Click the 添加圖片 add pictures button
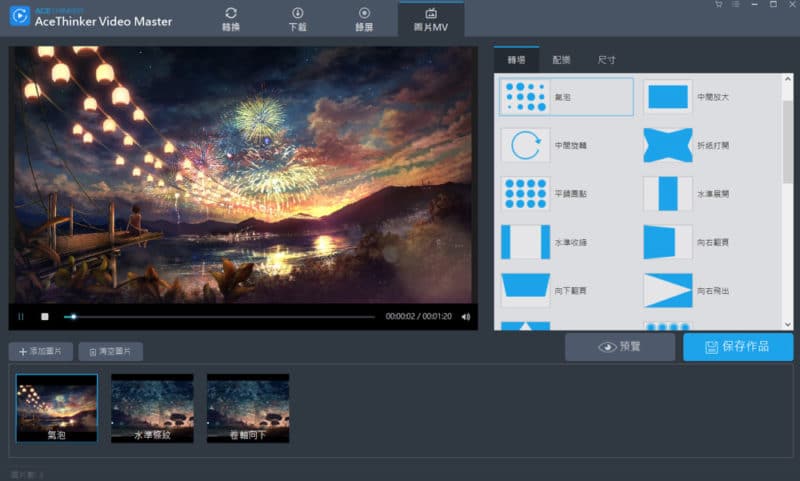Image resolution: width=800 pixels, height=481 pixels. pos(41,352)
